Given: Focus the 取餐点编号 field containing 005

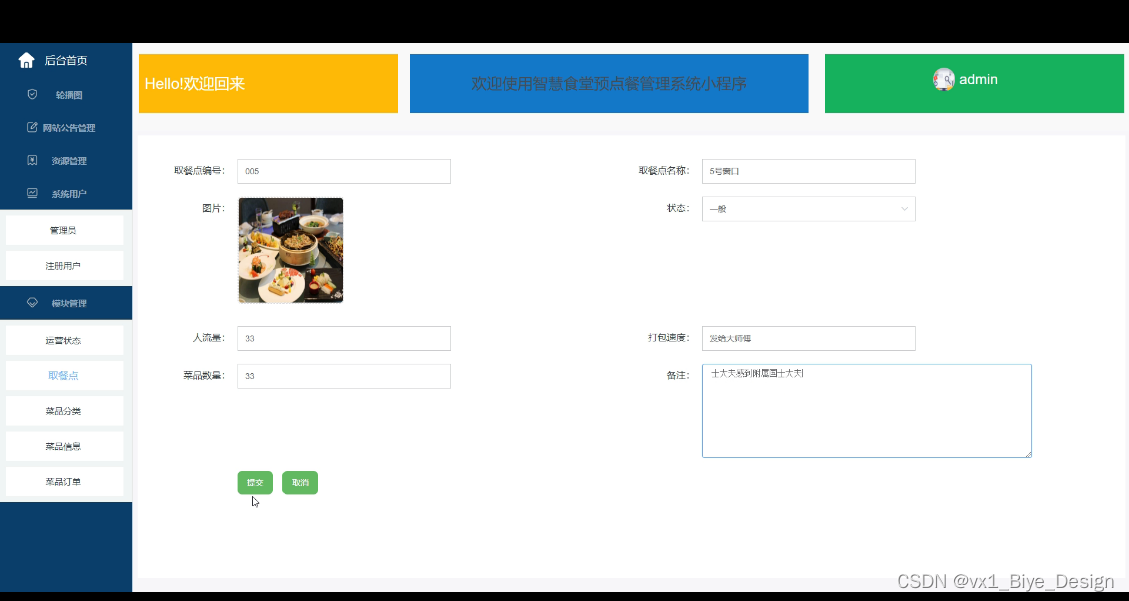Looking at the screenshot, I should coord(343,171).
